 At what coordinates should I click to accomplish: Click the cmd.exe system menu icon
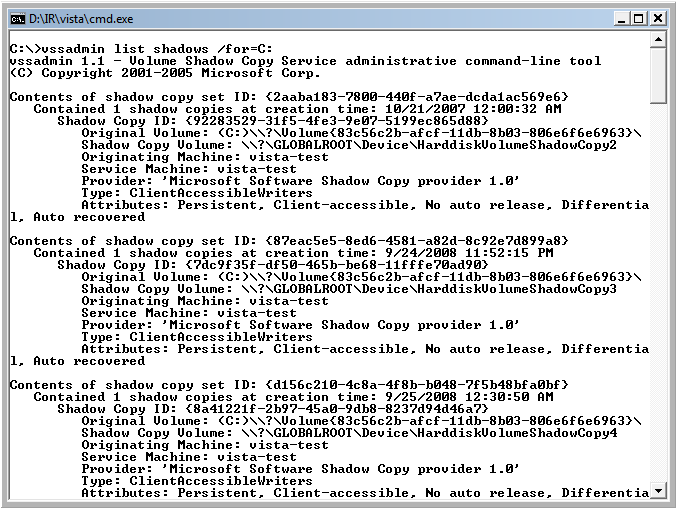(18, 19)
